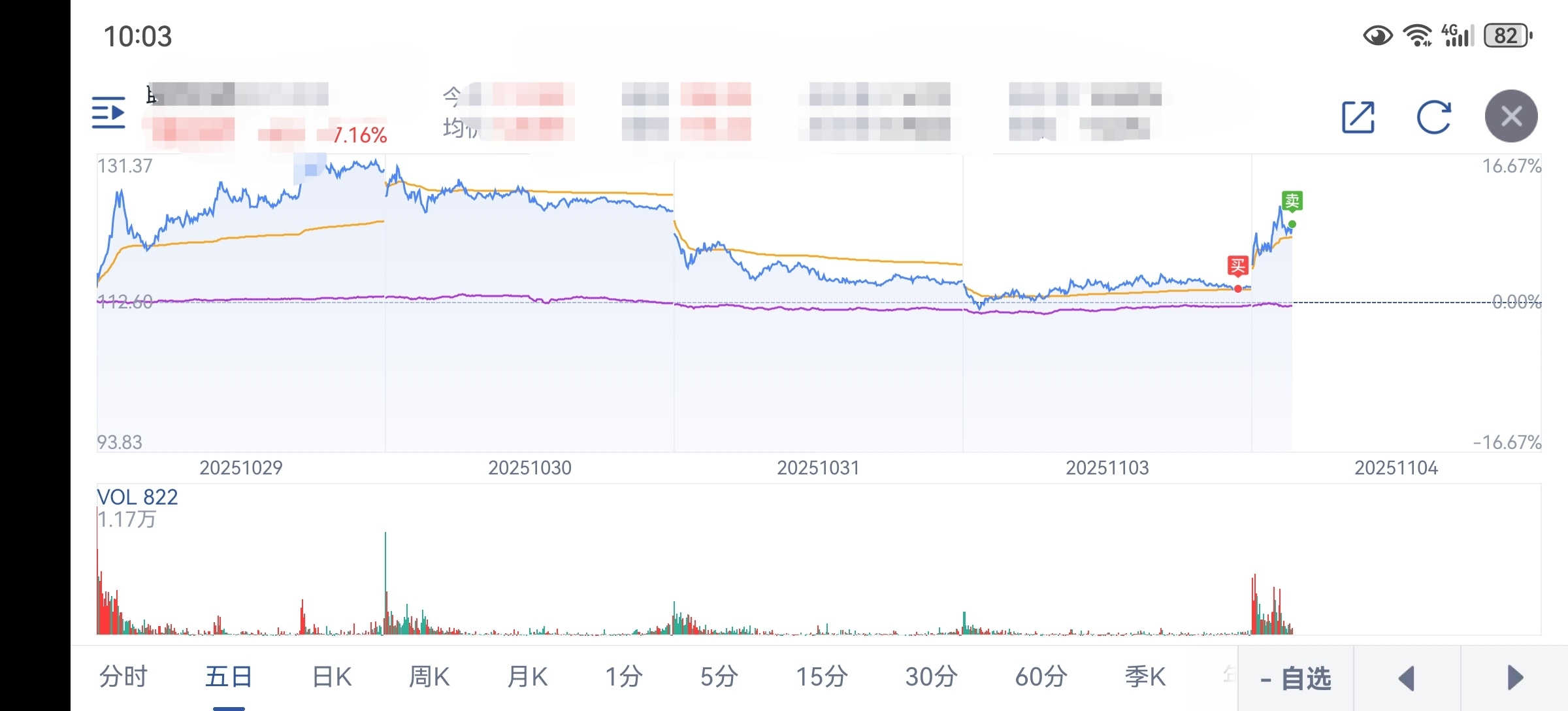The height and width of the screenshot is (711, 1568).
Task: Open the stock list menu icon
Action: (108, 113)
